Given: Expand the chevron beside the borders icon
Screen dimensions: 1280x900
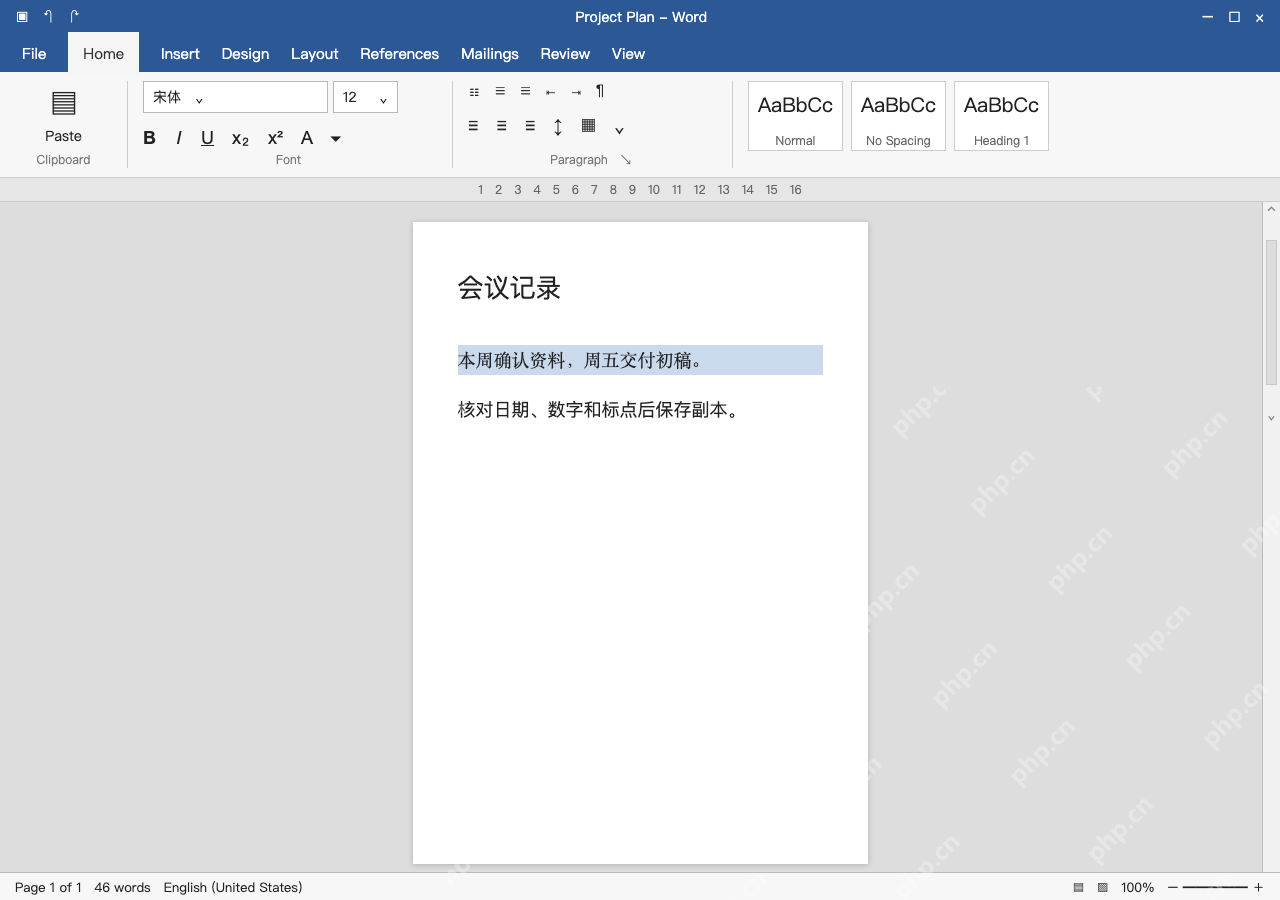Looking at the screenshot, I should click(x=619, y=130).
